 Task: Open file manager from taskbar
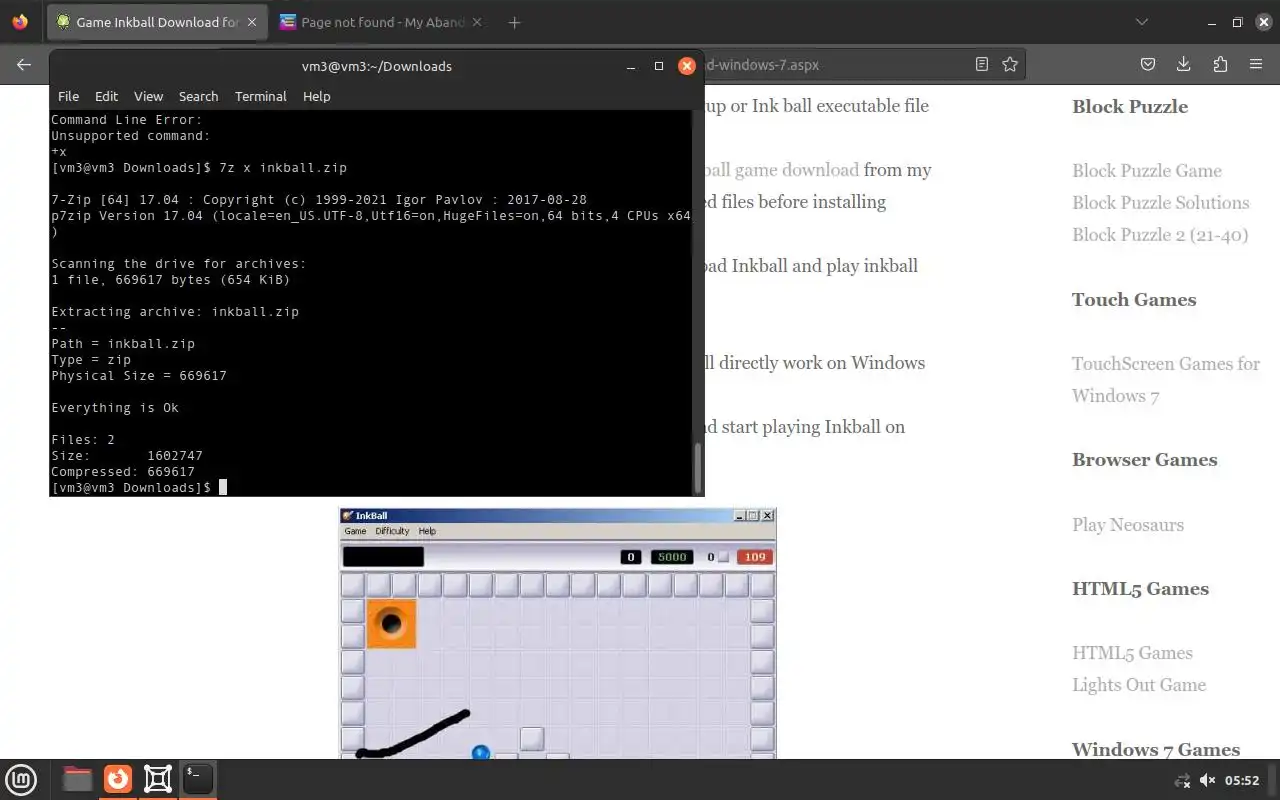coord(77,779)
